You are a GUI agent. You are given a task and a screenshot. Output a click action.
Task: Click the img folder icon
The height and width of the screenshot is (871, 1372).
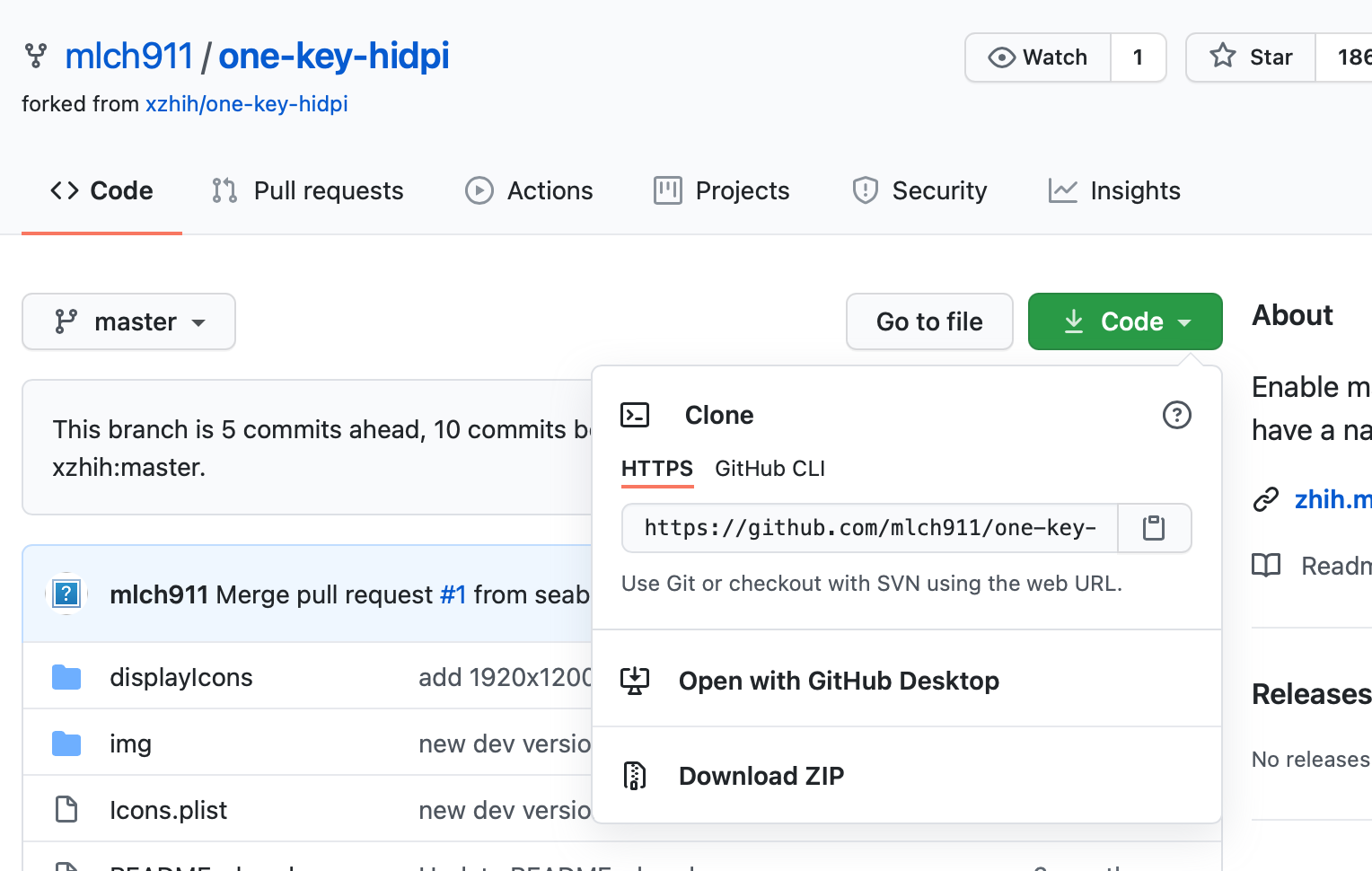click(x=66, y=743)
